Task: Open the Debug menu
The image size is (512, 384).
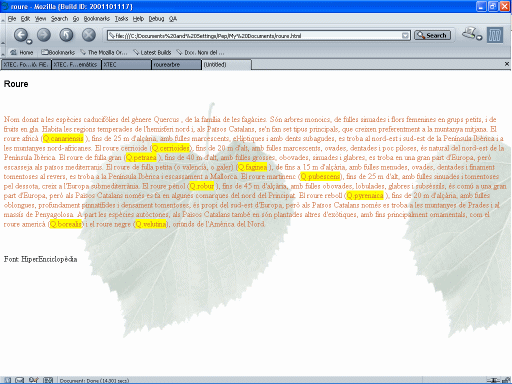Action: point(156,19)
